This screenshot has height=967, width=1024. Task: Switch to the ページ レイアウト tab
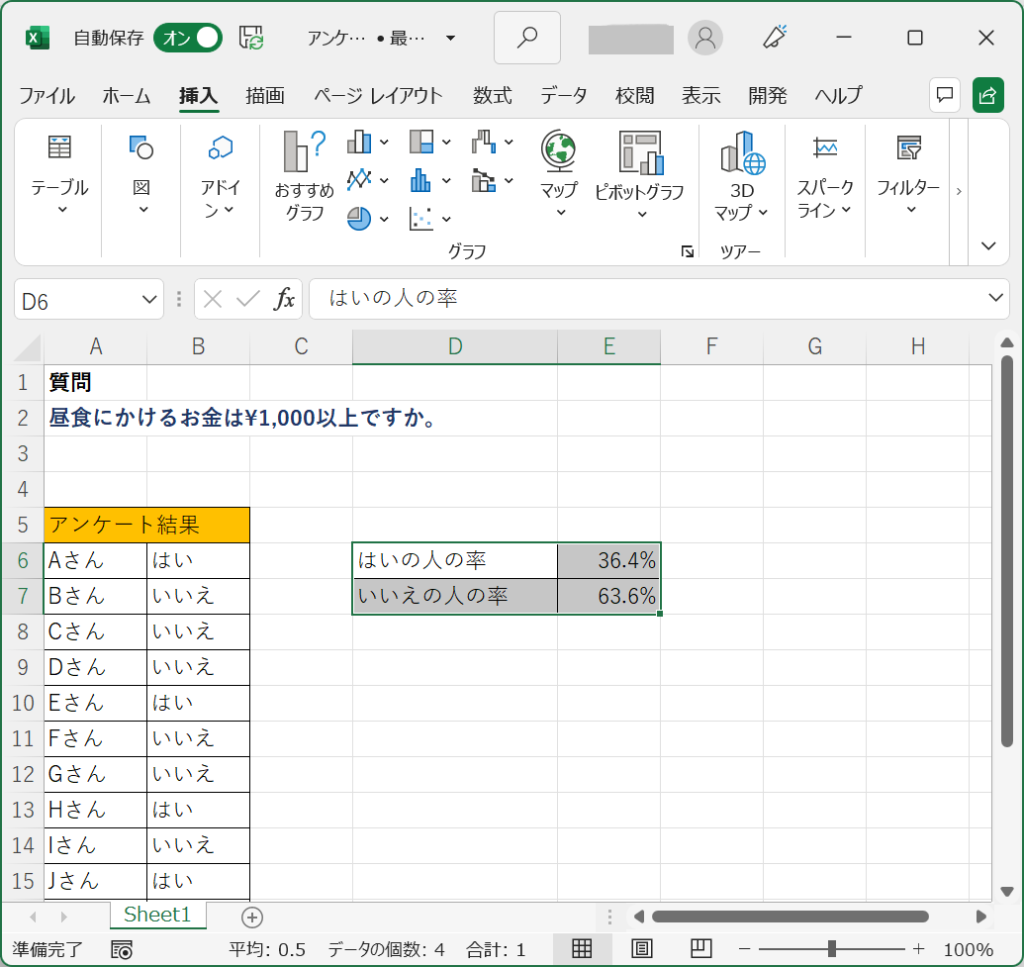click(378, 96)
